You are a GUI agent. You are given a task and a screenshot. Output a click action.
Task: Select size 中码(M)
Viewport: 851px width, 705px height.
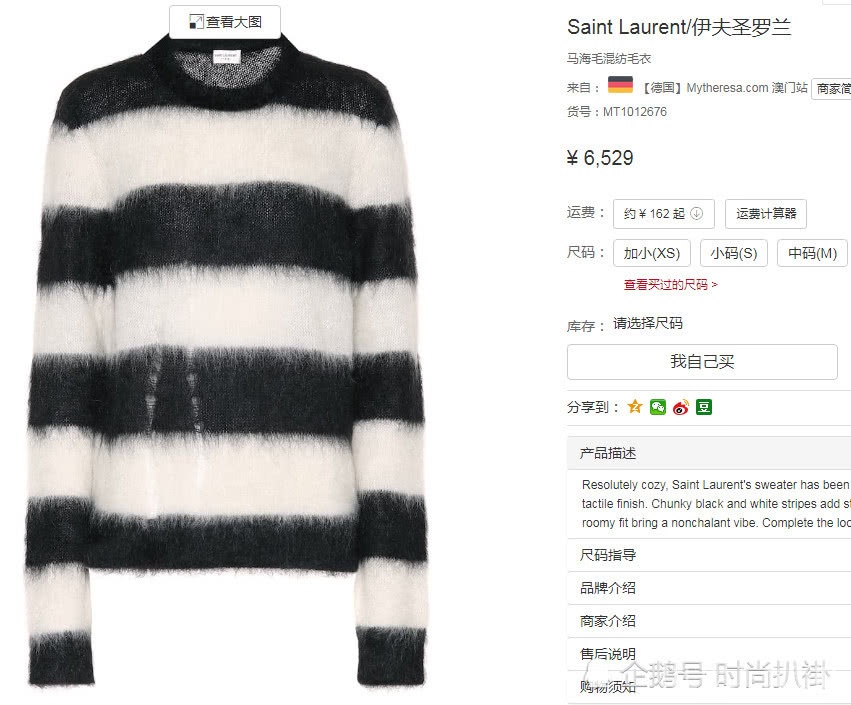[812, 253]
